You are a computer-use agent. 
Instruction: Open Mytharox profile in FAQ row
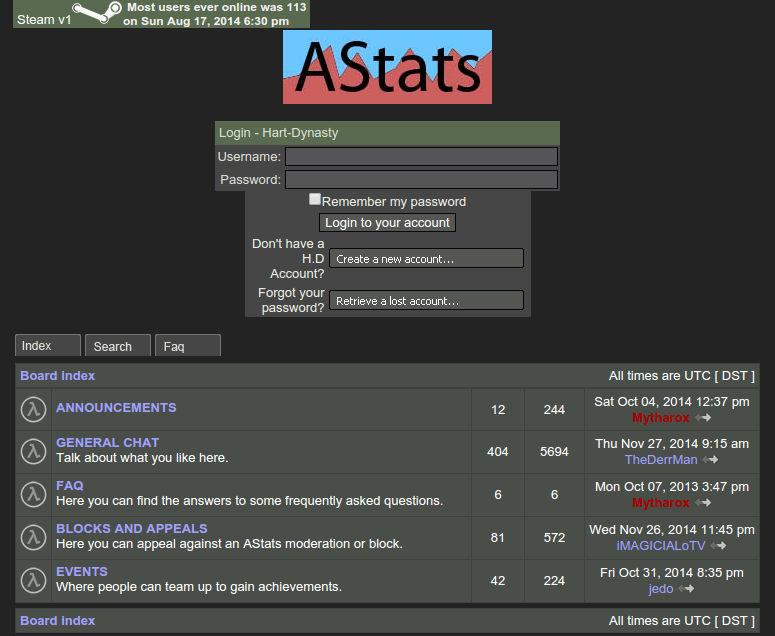pos(660,503)
